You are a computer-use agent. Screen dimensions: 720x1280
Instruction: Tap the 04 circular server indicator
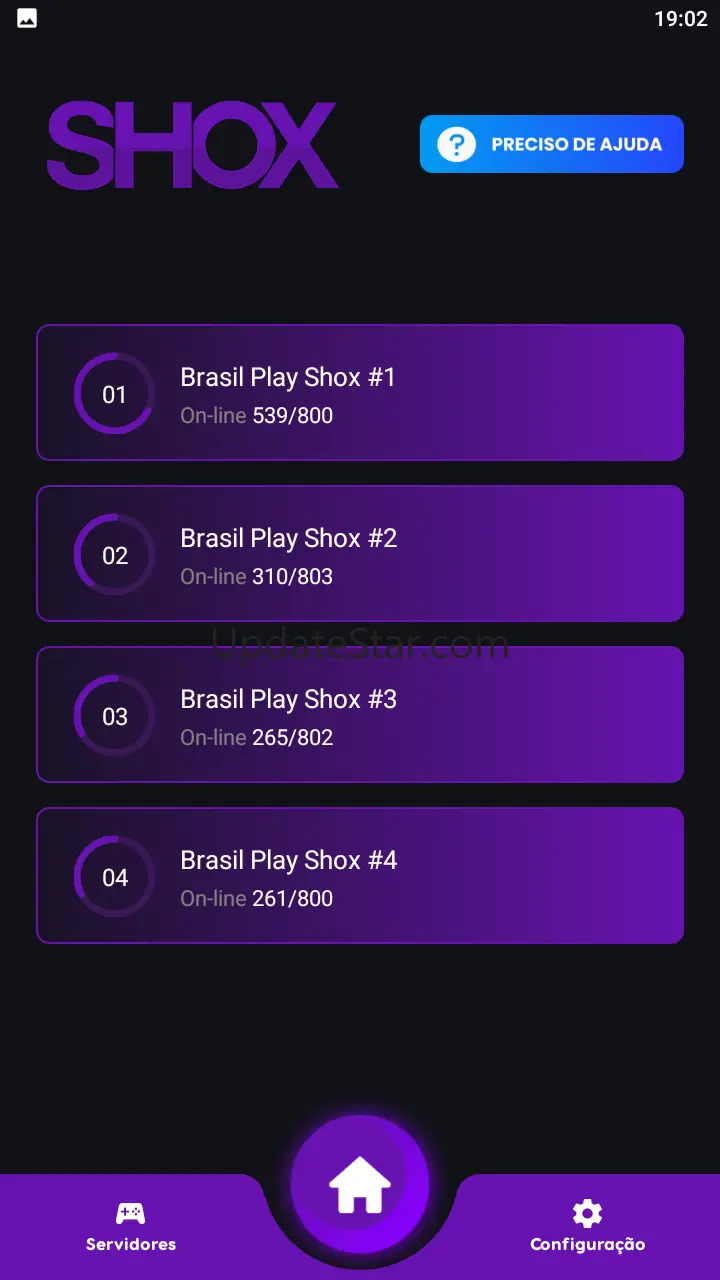tap(115, 877)
